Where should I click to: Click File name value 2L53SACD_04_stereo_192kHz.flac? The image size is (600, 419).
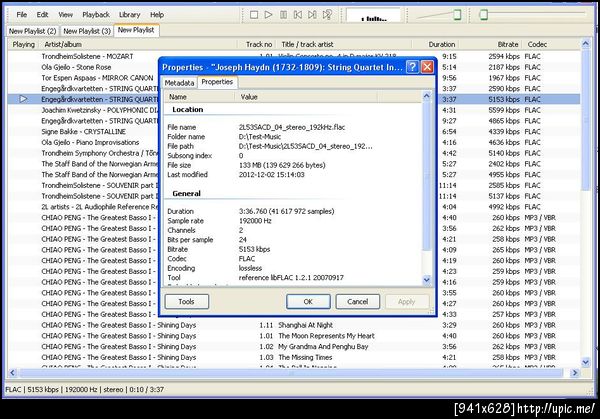tap(292, 127)
